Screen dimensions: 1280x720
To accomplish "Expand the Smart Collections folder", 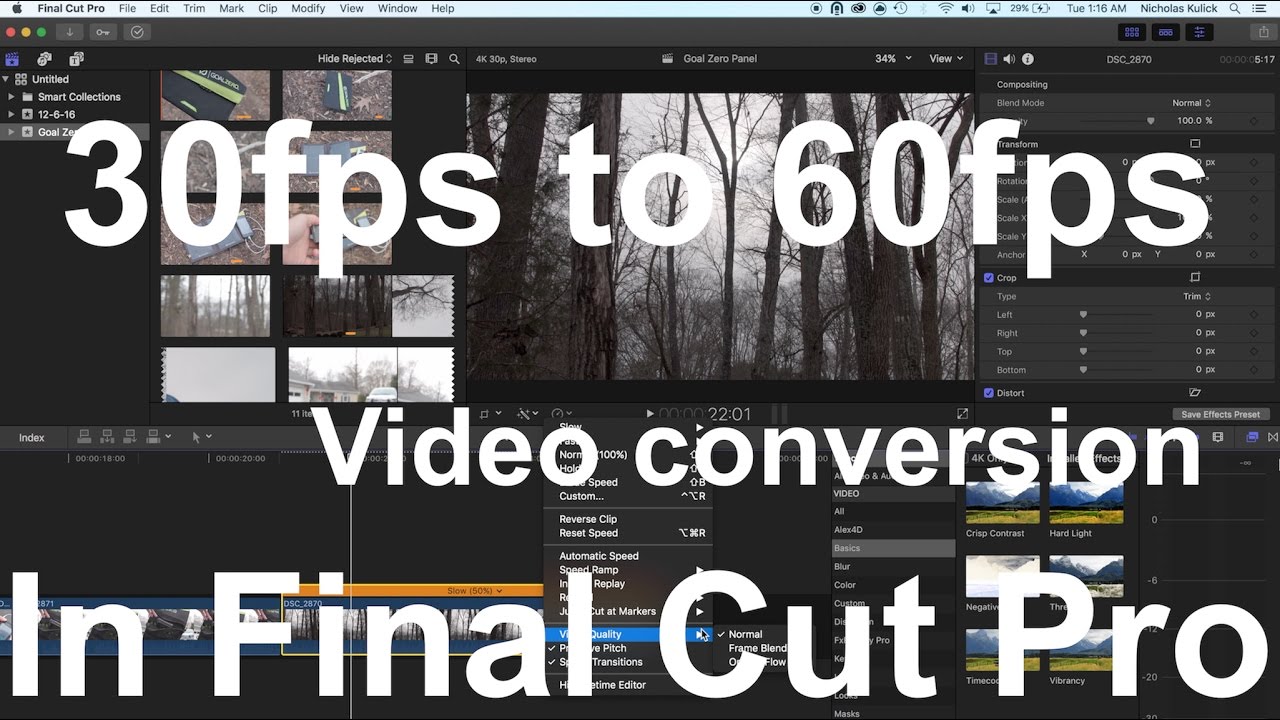I will point(12,97).
